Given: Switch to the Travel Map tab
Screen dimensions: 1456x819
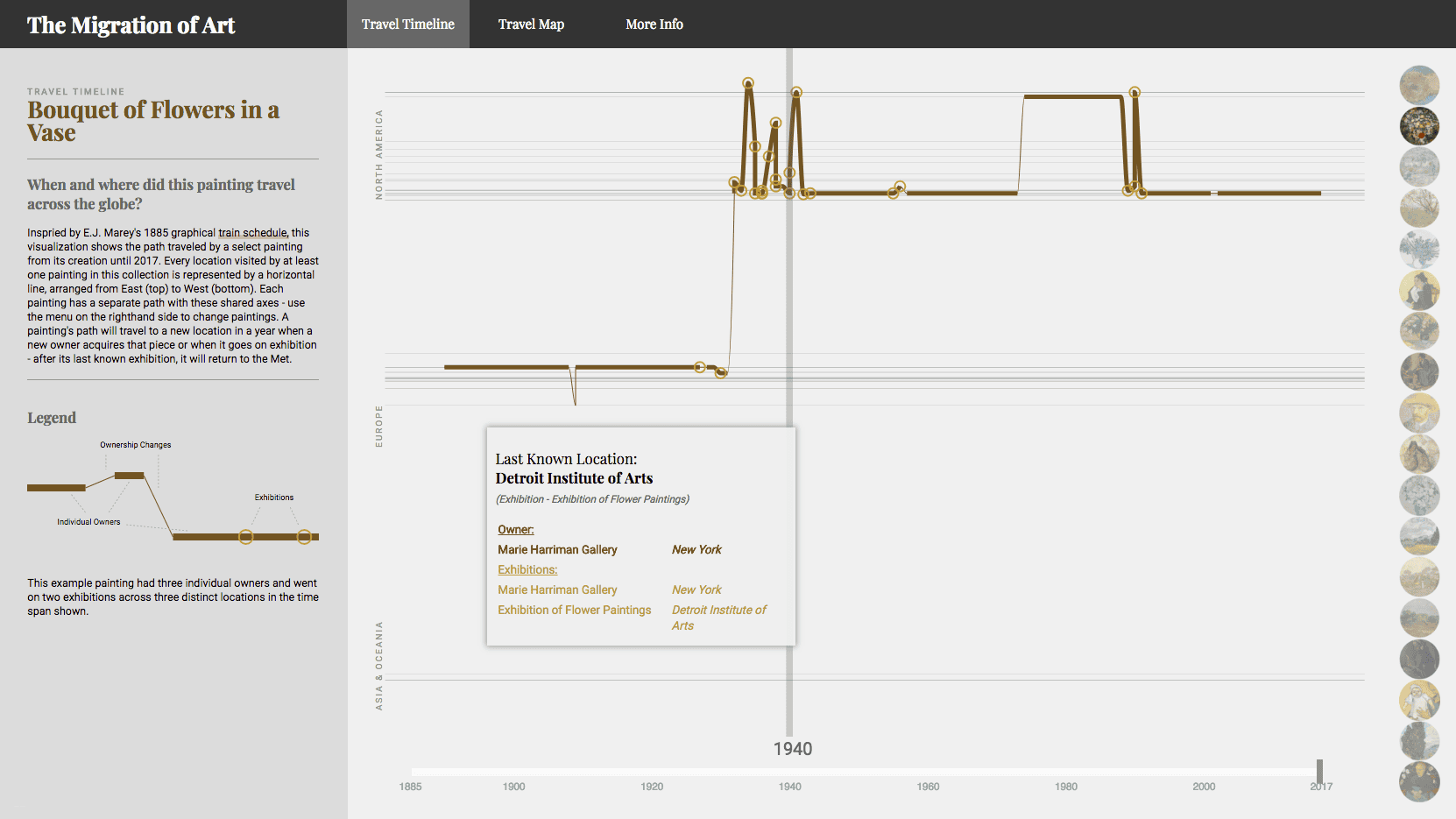Looking at the screenshot, I should coord(531,25).
